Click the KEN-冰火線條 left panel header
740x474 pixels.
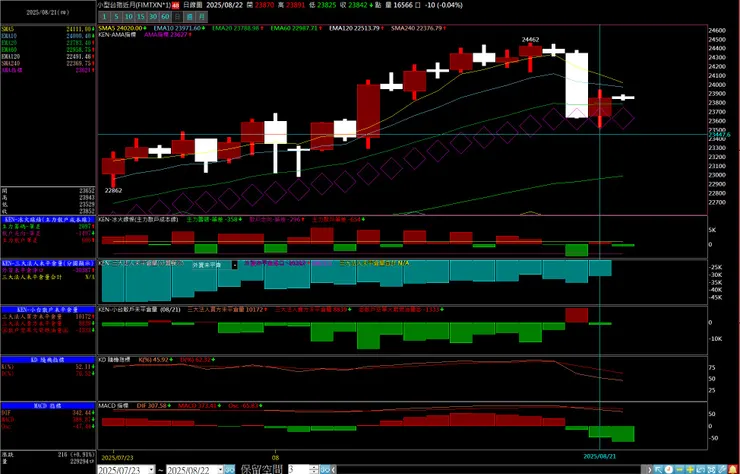(48, 220)
